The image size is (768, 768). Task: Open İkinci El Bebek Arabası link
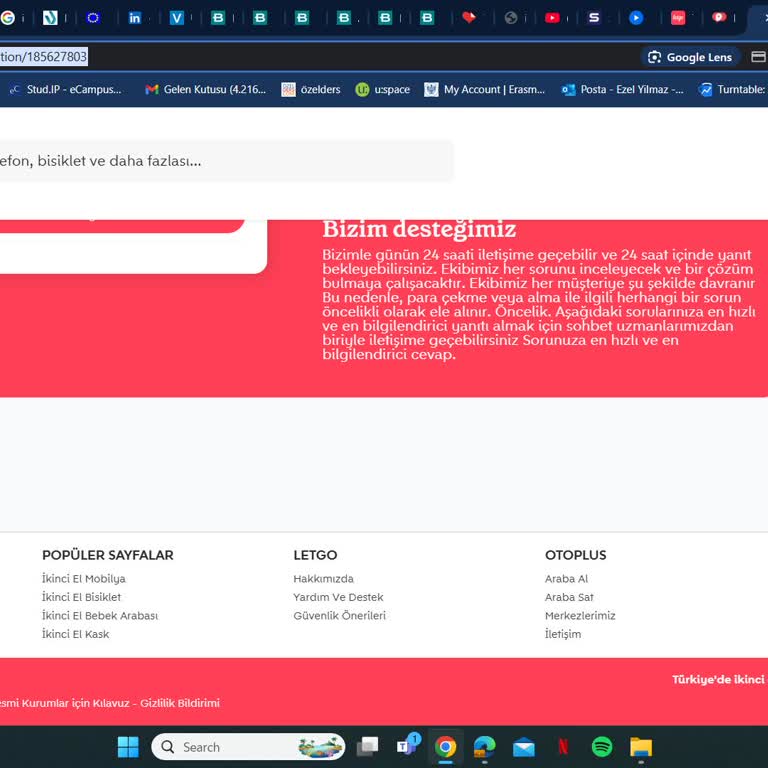[x=100, y=616]
